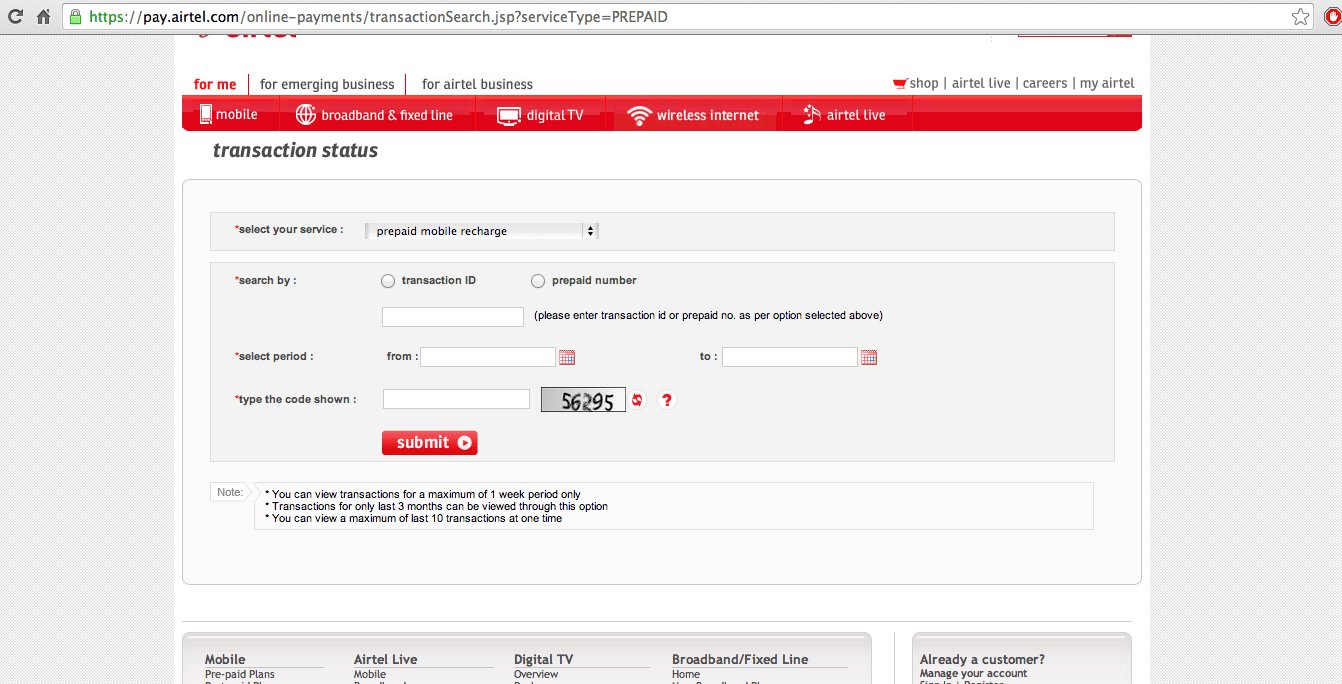Open the airtel live link beside shop

coord(981,83)
